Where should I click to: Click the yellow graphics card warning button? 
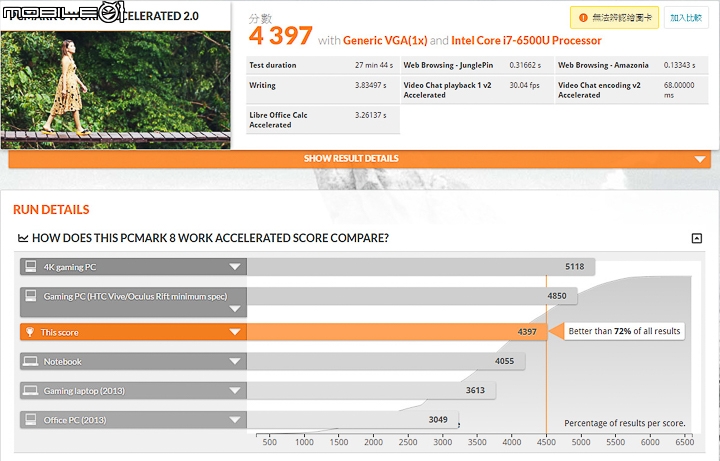[x=614, y=17]
